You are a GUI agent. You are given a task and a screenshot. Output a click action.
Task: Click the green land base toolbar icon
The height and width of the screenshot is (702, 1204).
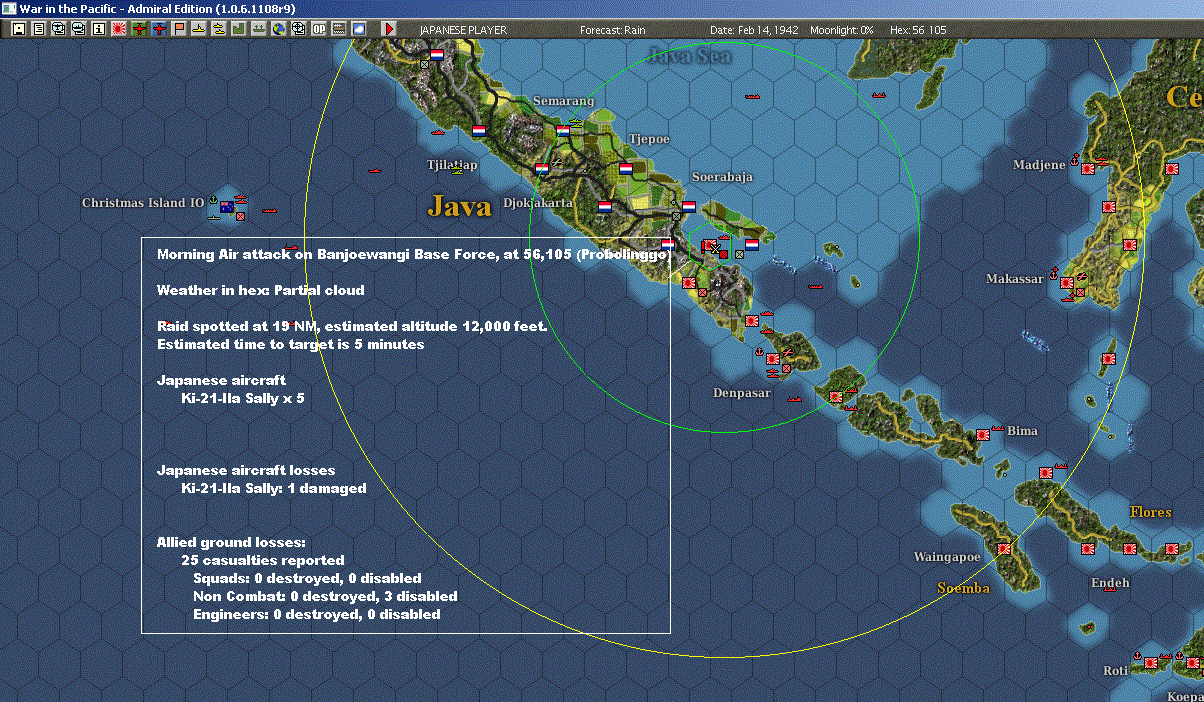coord(239,29)
